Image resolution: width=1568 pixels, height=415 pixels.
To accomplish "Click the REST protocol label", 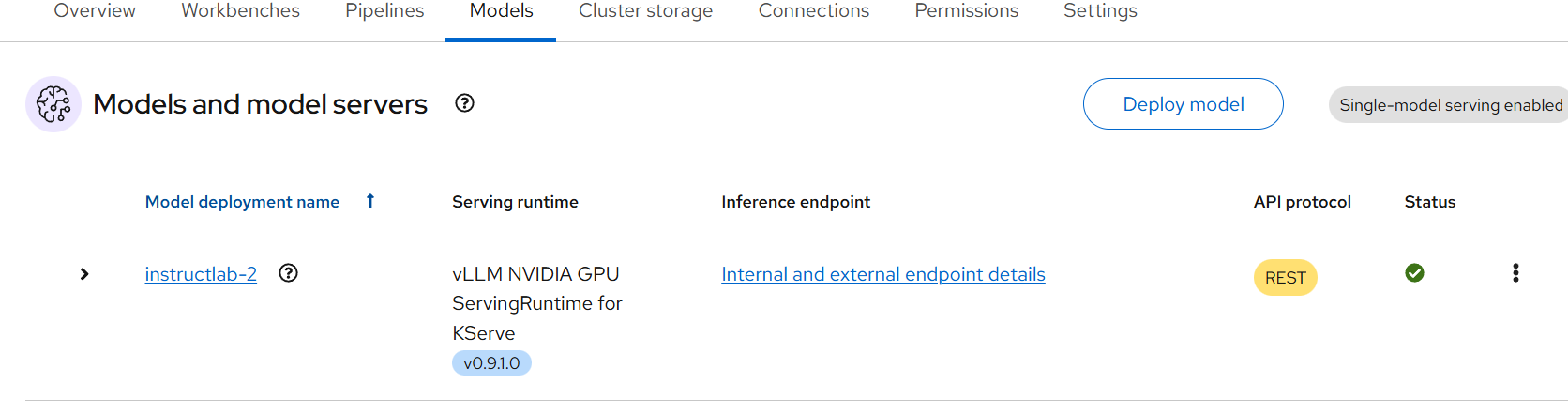I will [1285, 278].
